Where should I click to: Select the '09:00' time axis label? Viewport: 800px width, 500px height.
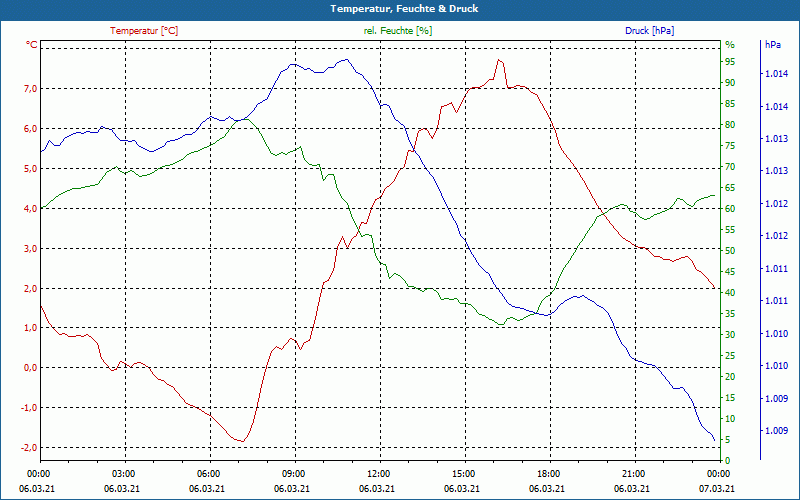[x=294, y=474]
